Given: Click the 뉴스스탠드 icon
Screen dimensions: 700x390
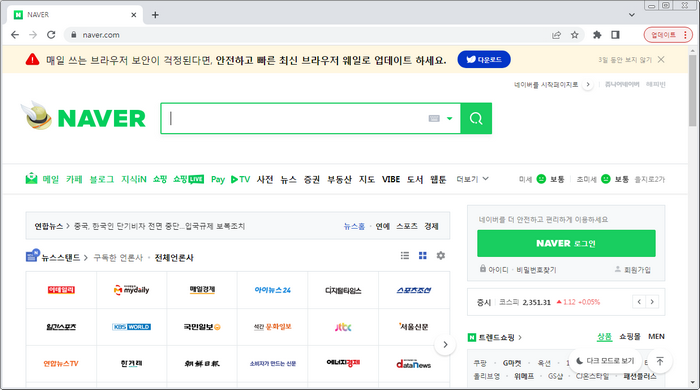Looking at the screenshot, I should [33, 256].
